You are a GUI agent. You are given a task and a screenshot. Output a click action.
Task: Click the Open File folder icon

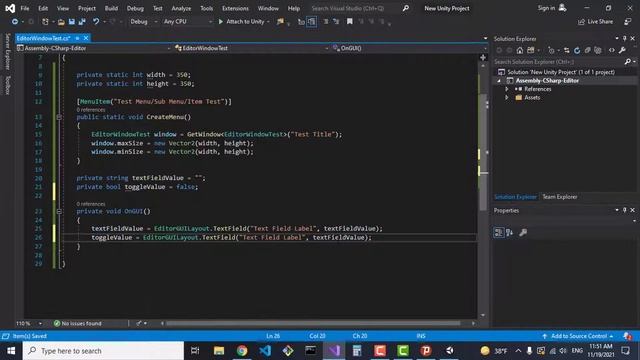click(61, 22)
